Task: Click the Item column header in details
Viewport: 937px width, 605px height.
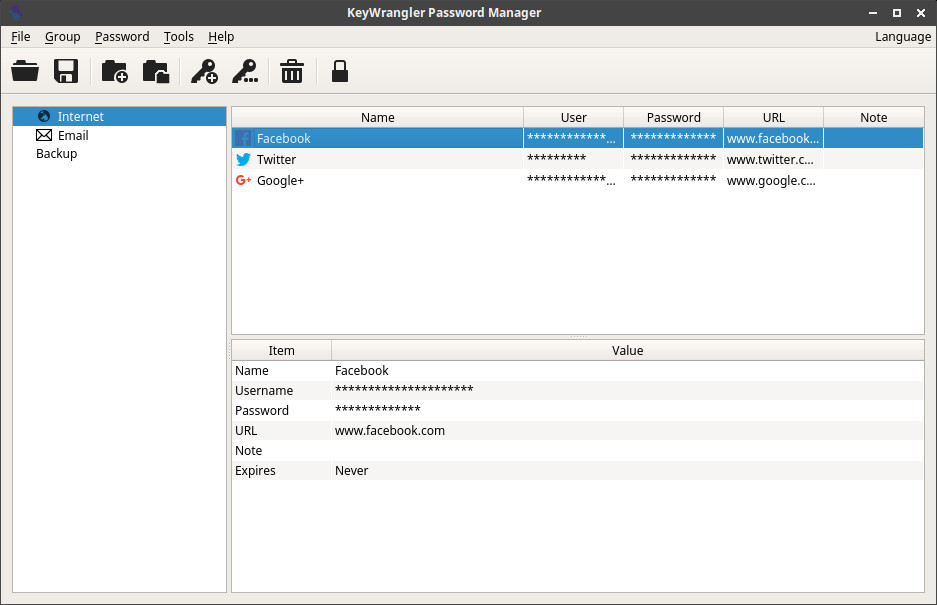Action: pyautogui.click(x=281, y=350)
